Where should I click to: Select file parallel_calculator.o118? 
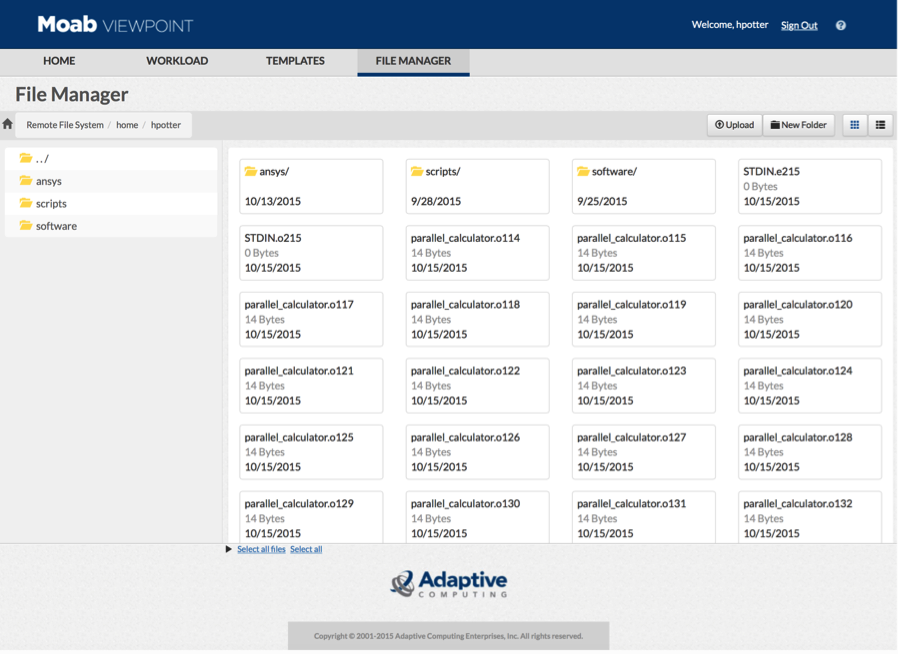click(478, 319)
